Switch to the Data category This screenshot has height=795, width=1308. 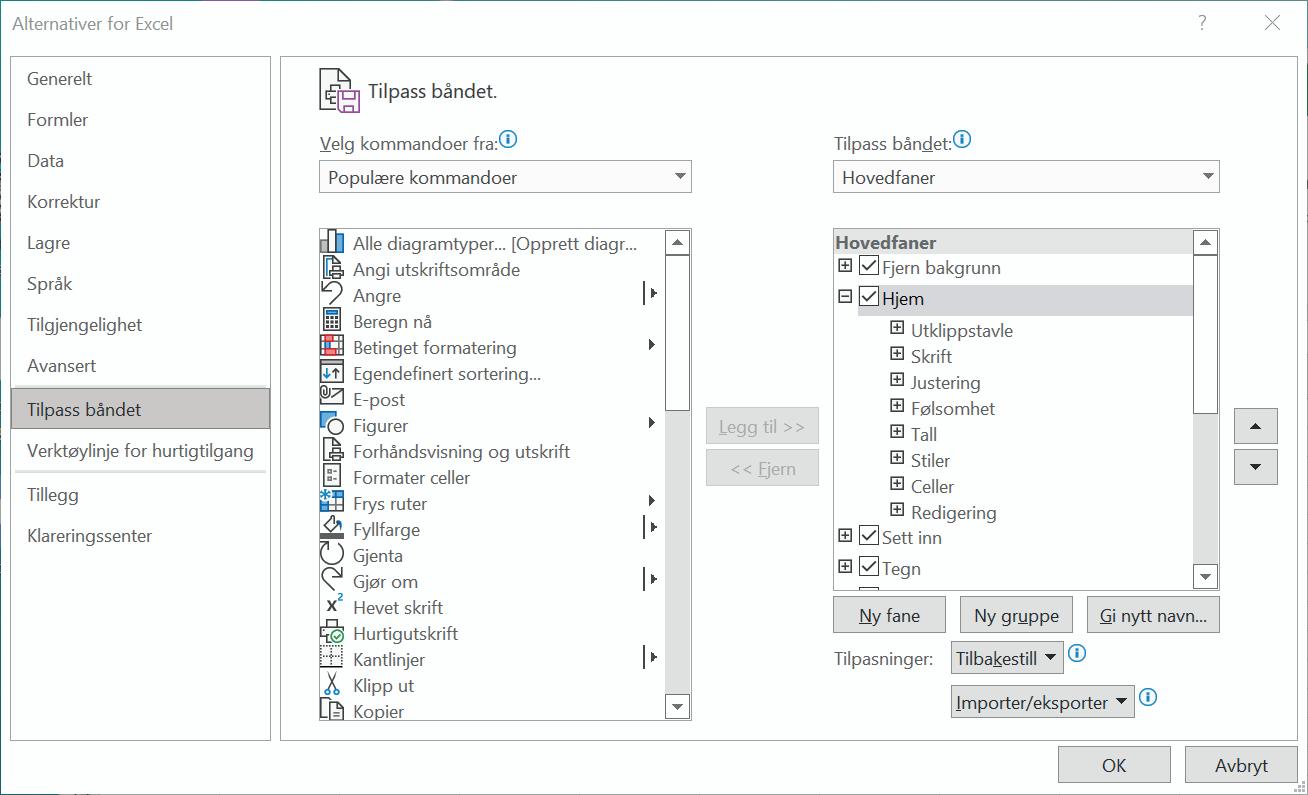(140, 161)
